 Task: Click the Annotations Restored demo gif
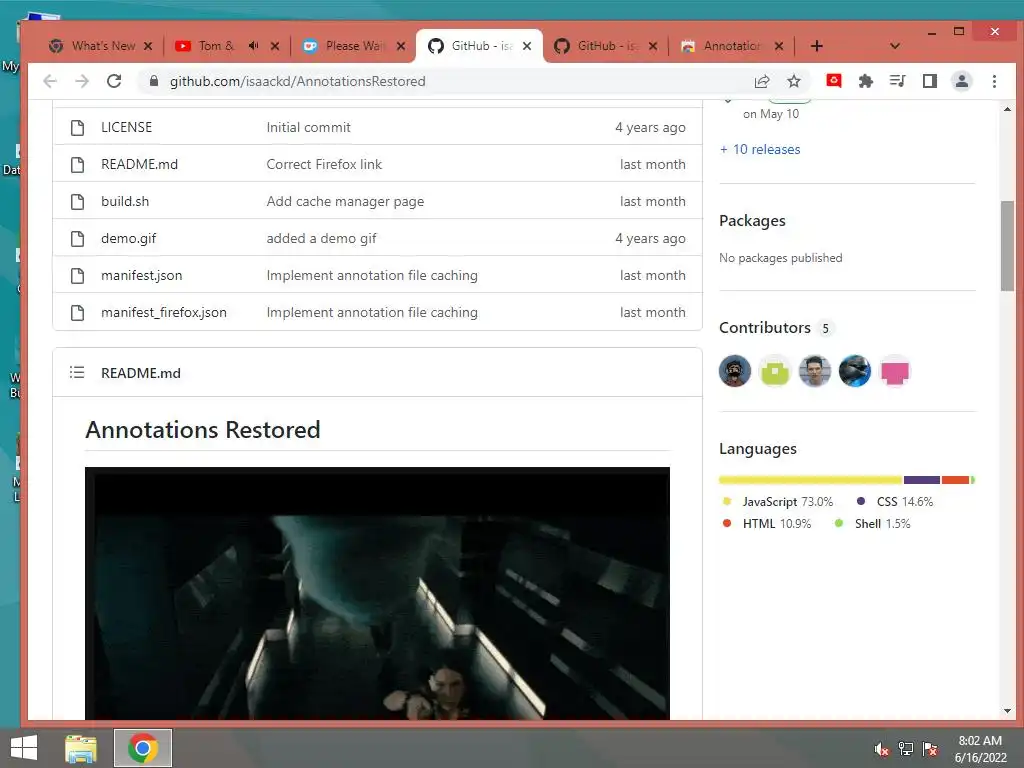coord(377,593)
